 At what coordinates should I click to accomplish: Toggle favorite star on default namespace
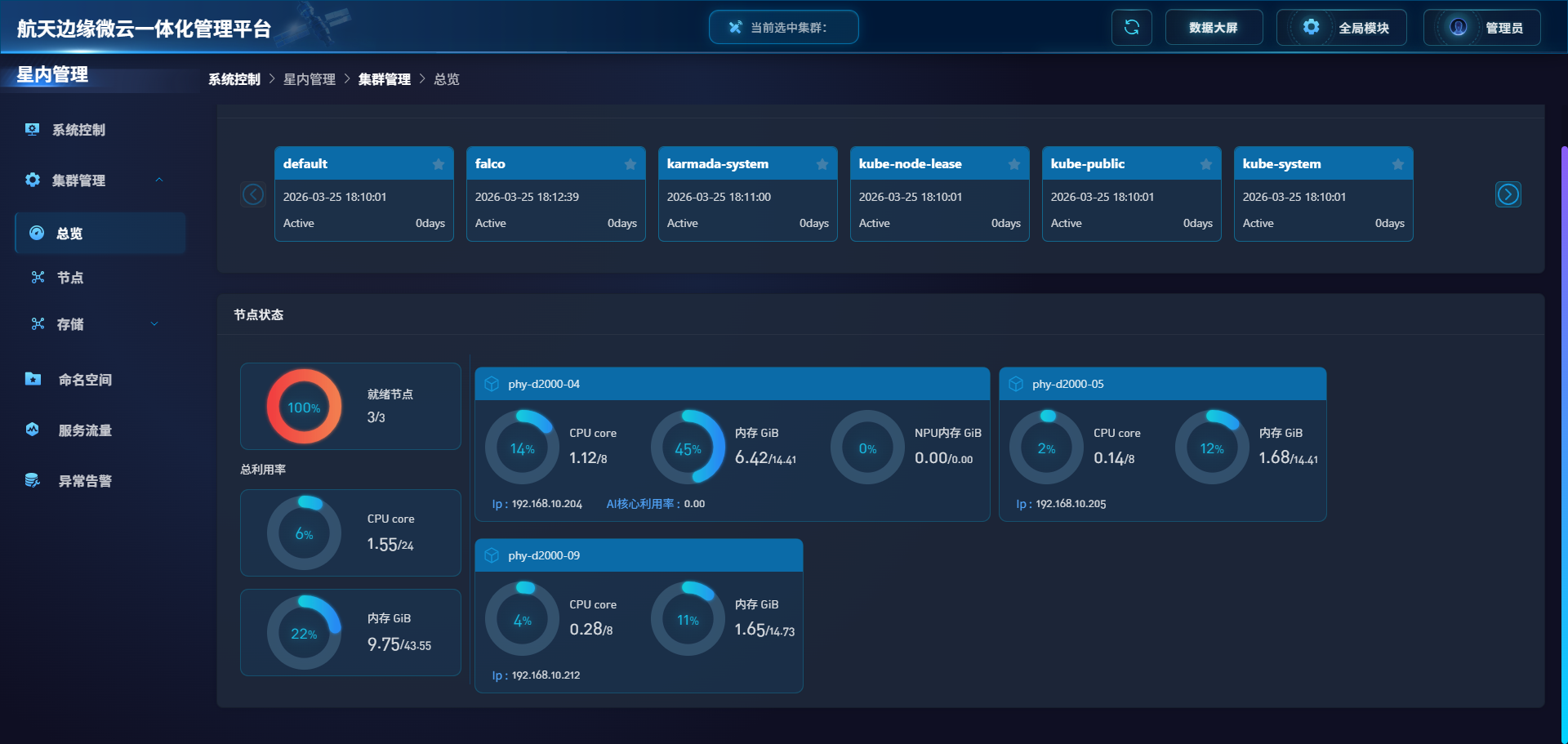[x=439, y=164]
